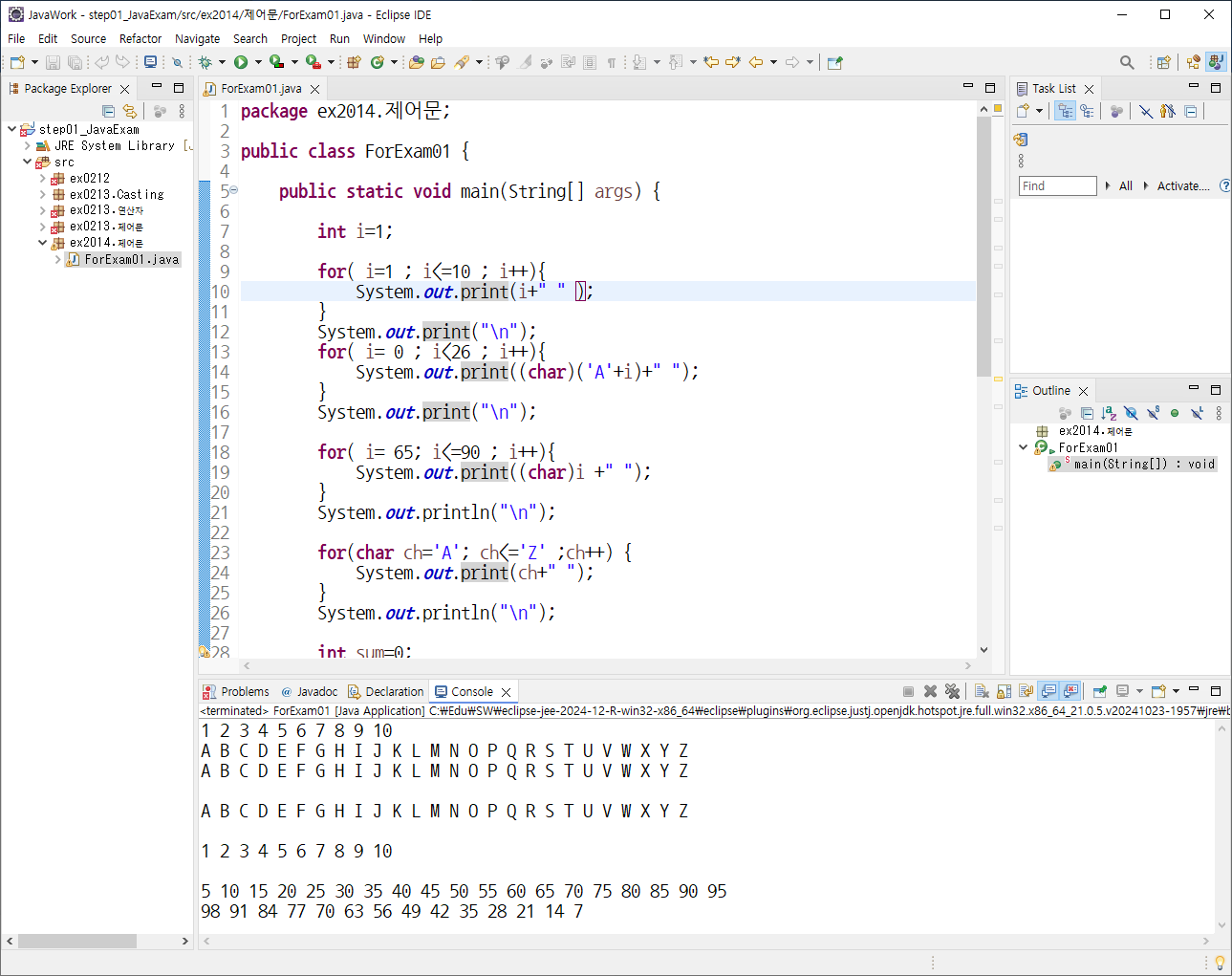Collapse the step01_JavaExam project node
This screenshot has height=976, width=1232.
click(11, 129)
